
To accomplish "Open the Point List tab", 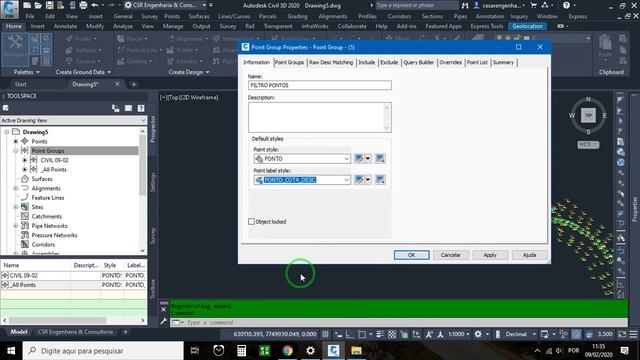I will tap(477, 62).
